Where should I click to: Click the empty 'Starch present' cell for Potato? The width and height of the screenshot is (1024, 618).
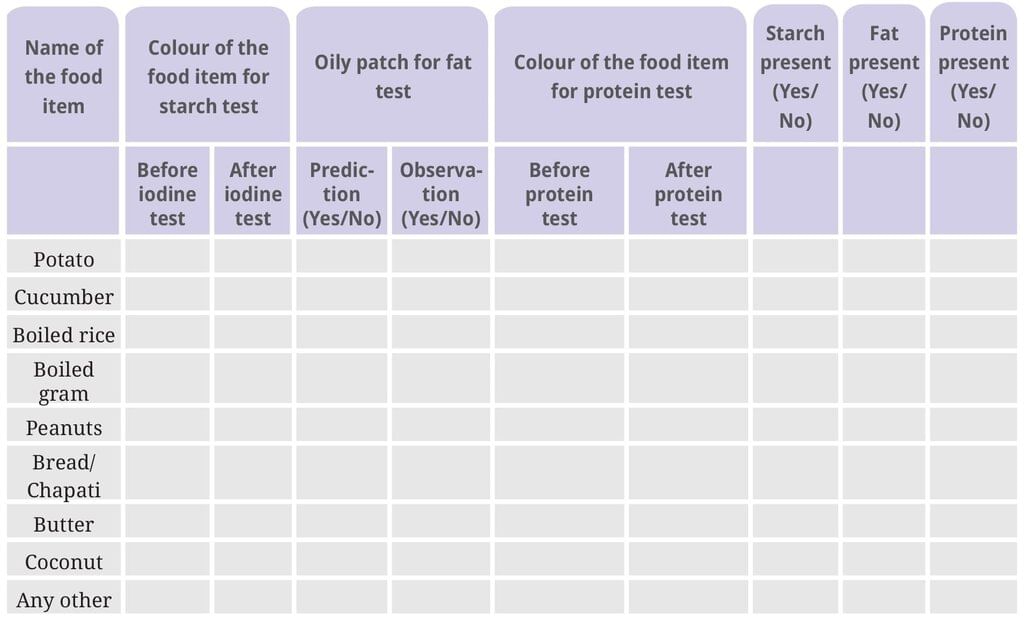(795, 257)
